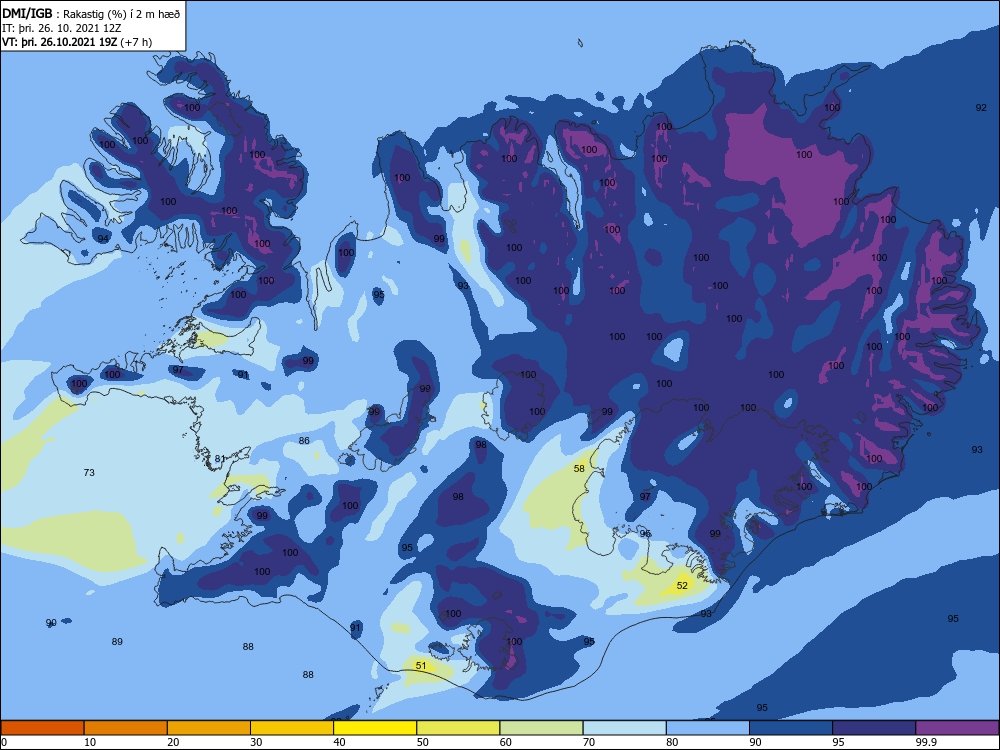Viewport: 1000px width, 750px height.
Task: Click the 'VT: þri. 26.10.2021 19Z (+7 h)' line
Action: click(77, 42)
